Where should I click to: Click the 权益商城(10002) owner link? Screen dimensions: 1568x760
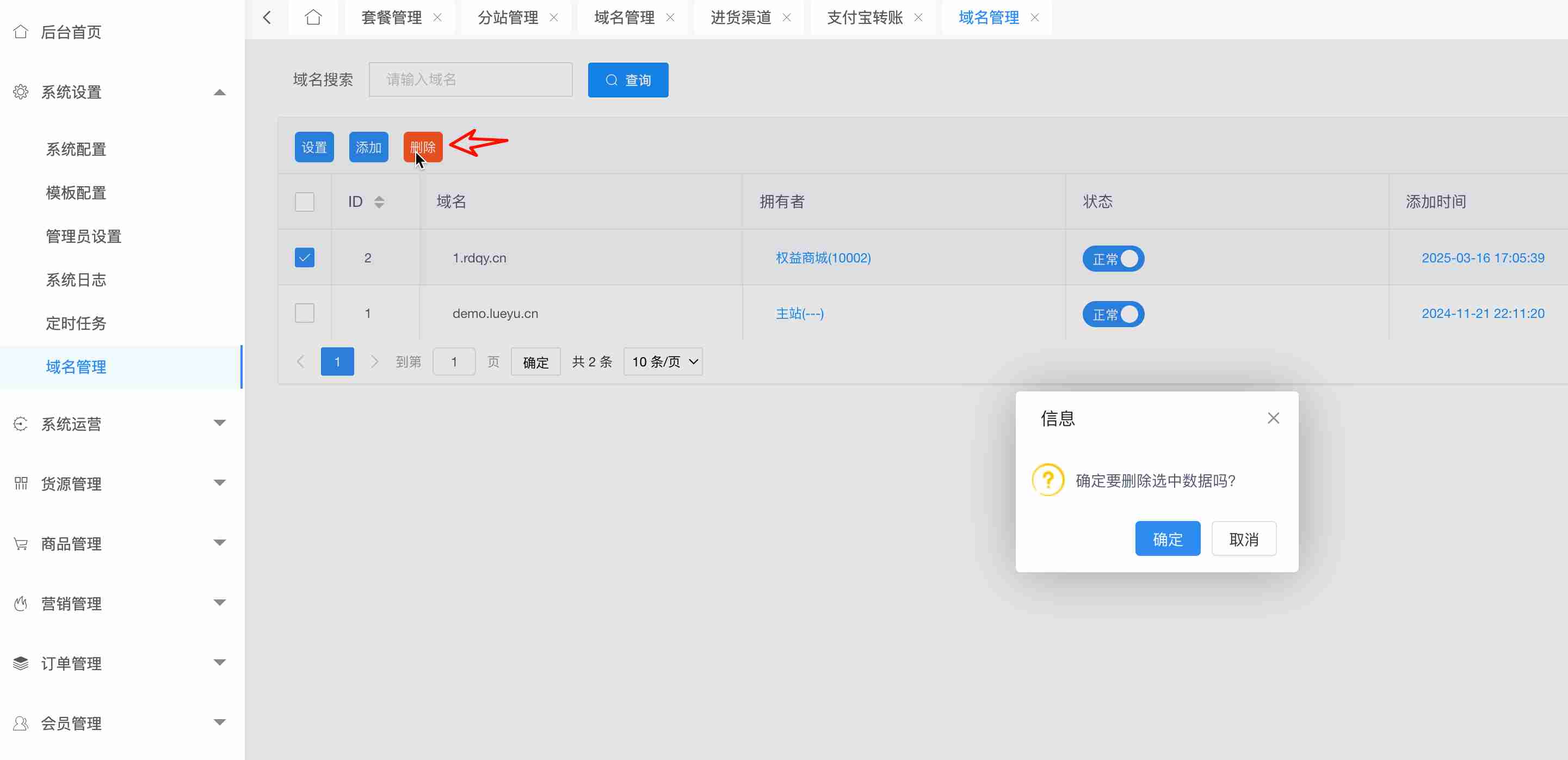point(823,258)
